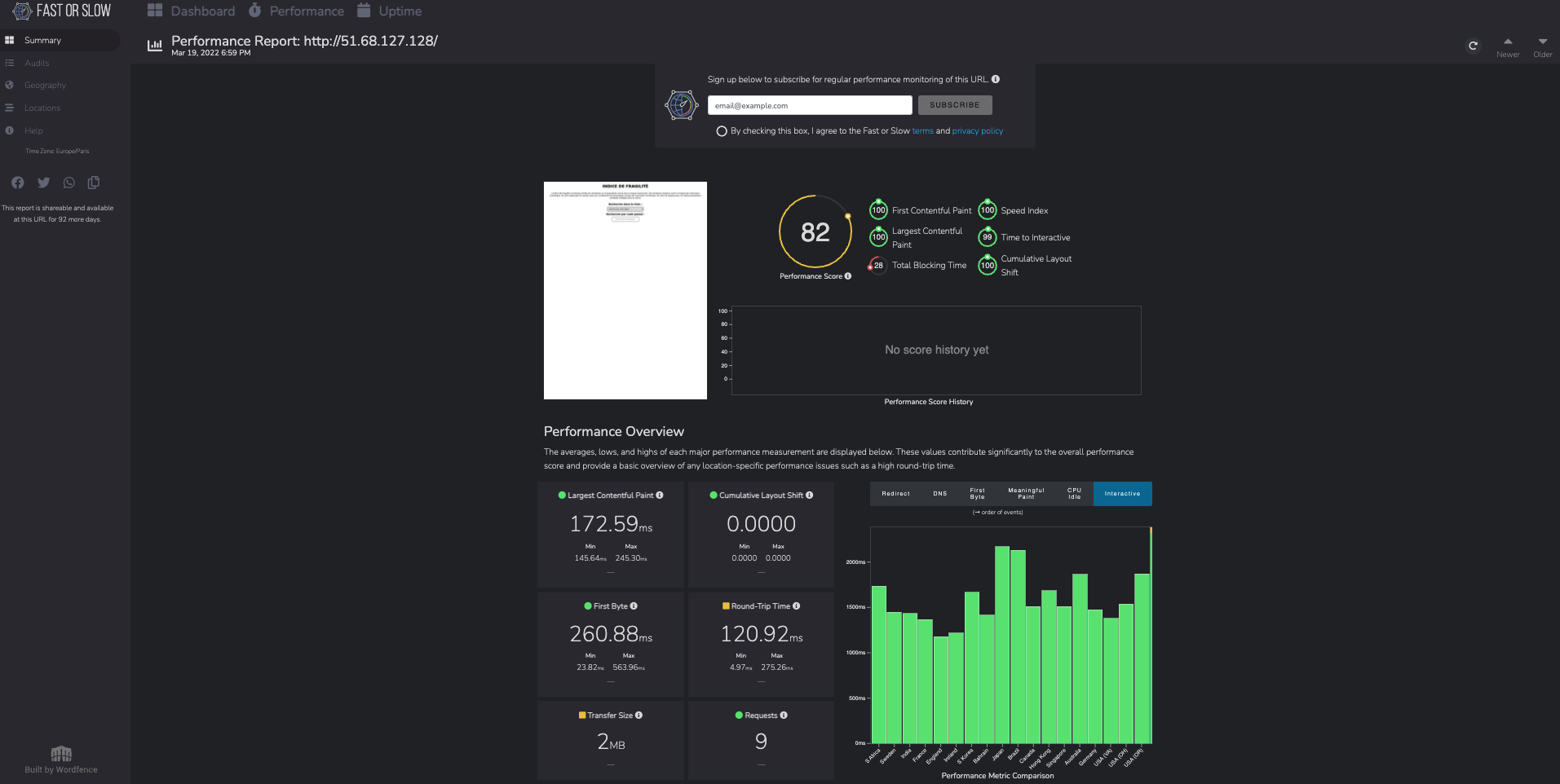Click the refresh report icon

coord(1473,46)
